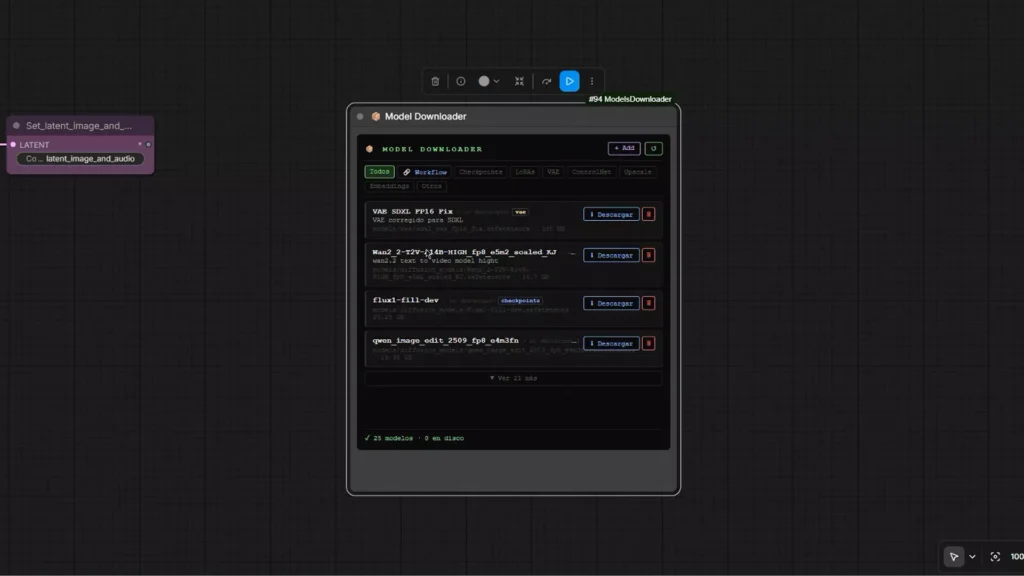Click the 'VAE SDXL FP16 Fix' model name
1024x576 pixels.
click(412, 212)
